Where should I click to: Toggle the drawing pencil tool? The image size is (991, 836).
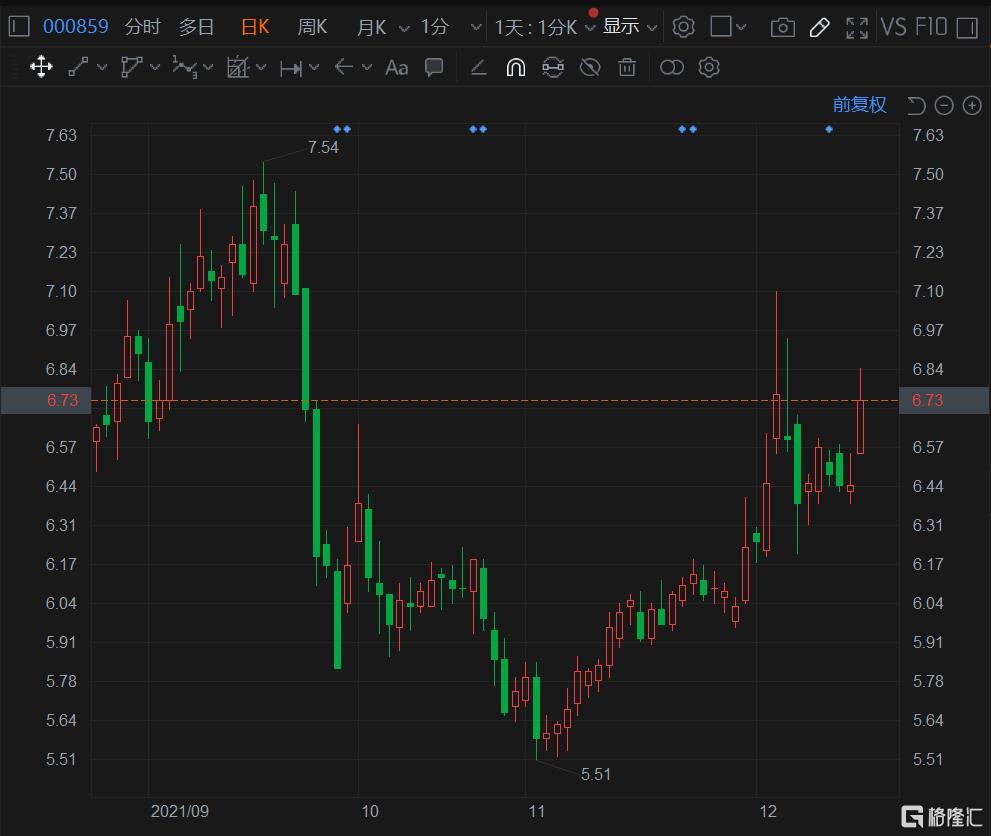tap(820, 27)
